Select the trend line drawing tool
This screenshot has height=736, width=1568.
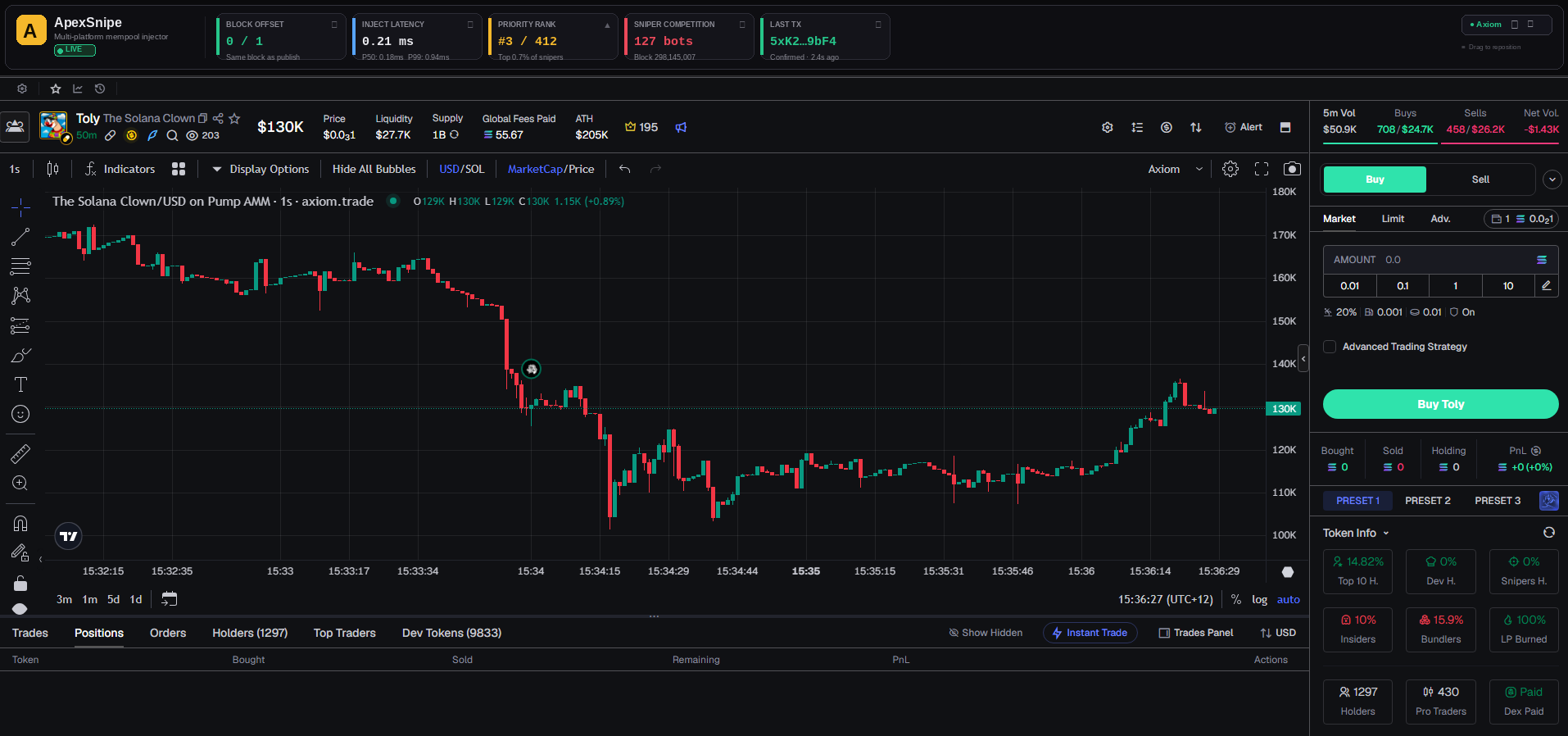[20, 237]
